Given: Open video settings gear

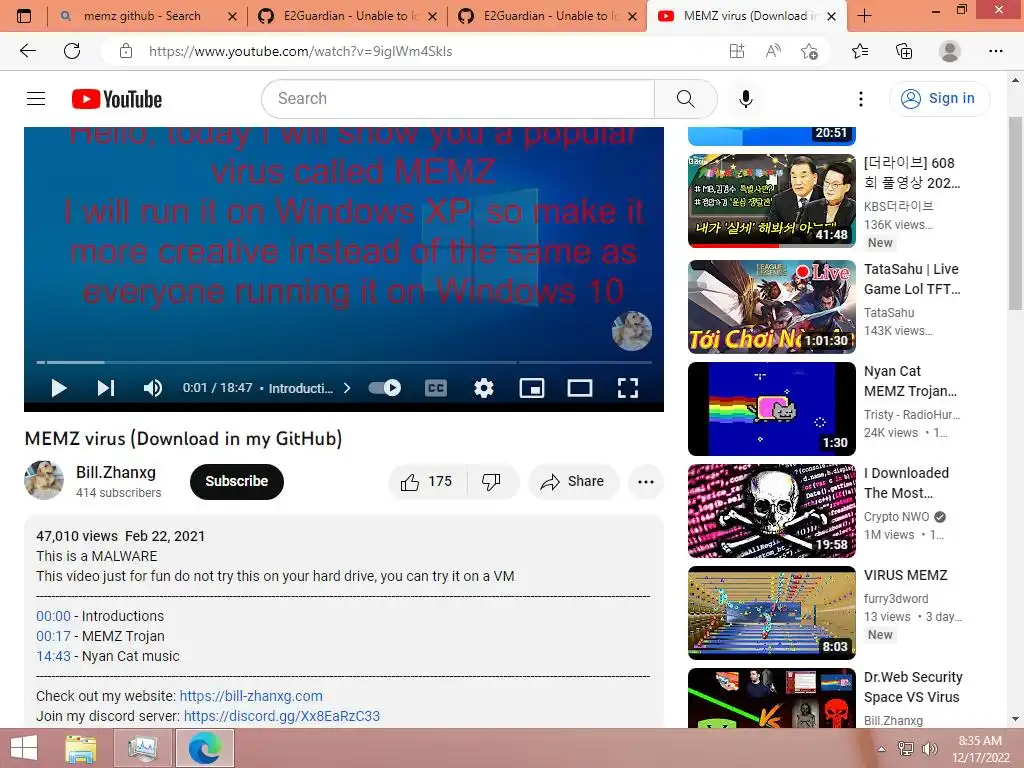Looking at the screenshot, I should (x=483, y=388).
